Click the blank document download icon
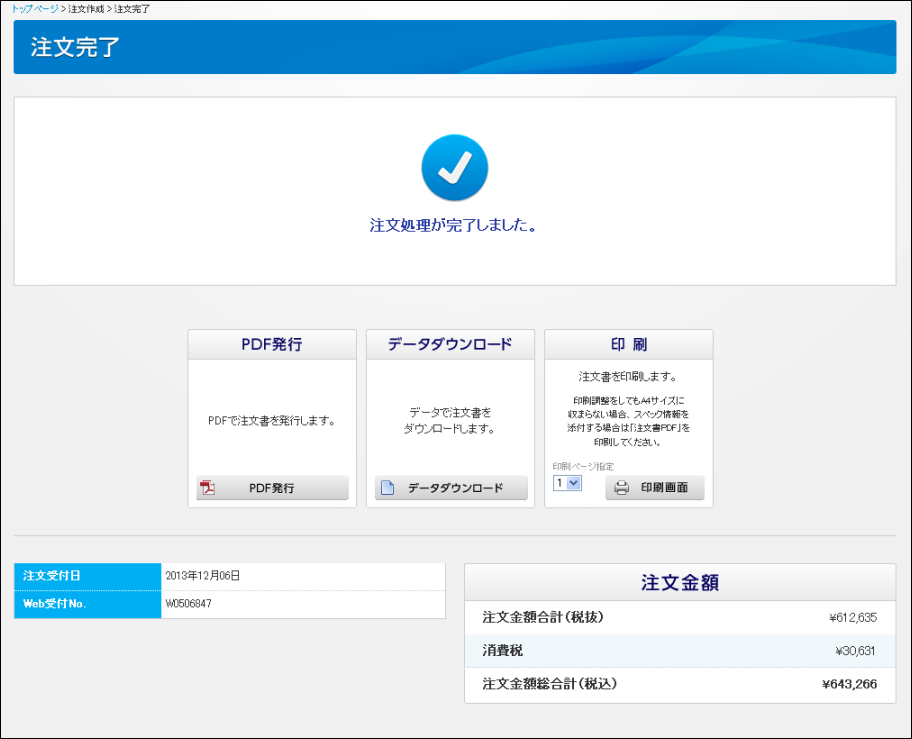912x739 pixels. tap(387, 488)
